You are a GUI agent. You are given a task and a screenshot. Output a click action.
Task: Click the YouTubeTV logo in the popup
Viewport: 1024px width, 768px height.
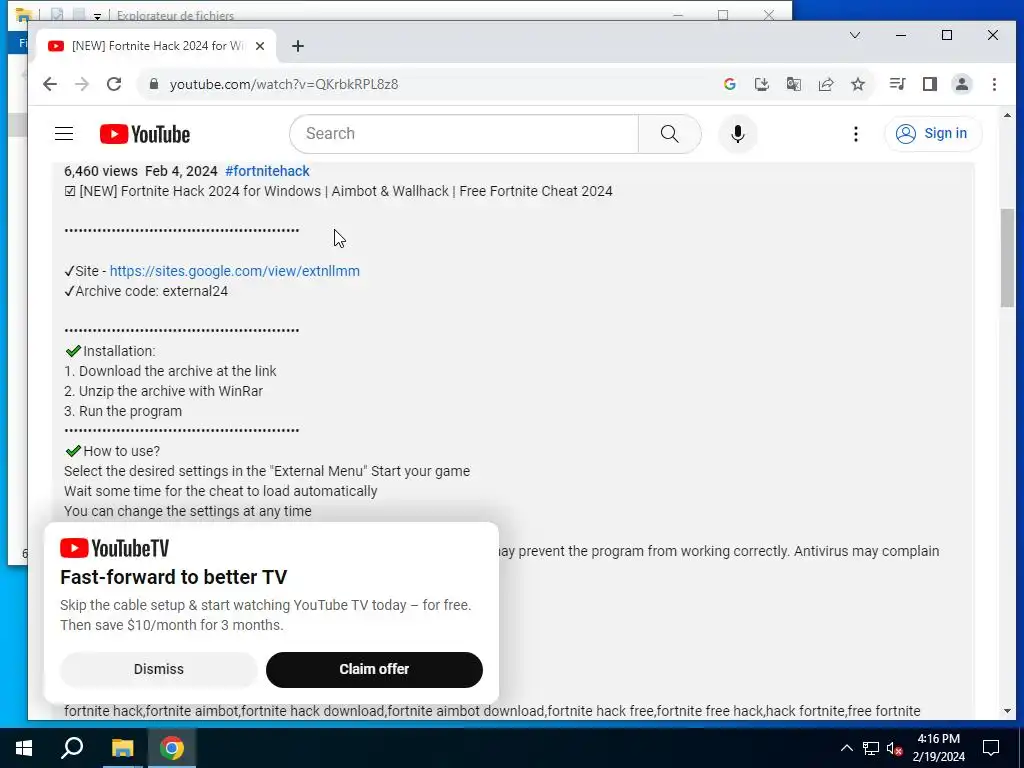[x=114, y=548]
